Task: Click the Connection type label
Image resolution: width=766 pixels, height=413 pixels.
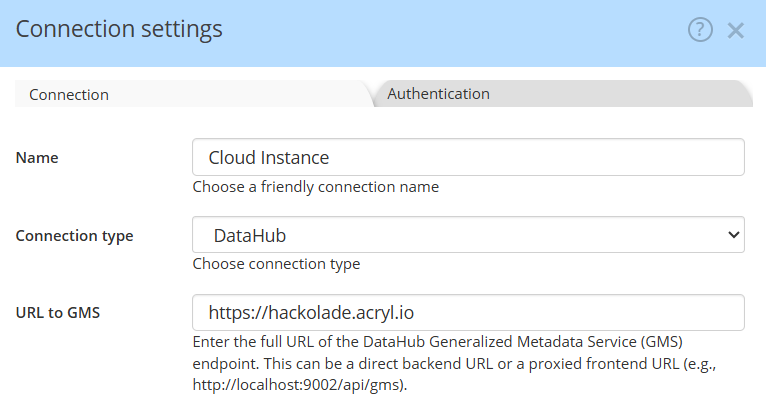Action: click(x=75, y=236)
